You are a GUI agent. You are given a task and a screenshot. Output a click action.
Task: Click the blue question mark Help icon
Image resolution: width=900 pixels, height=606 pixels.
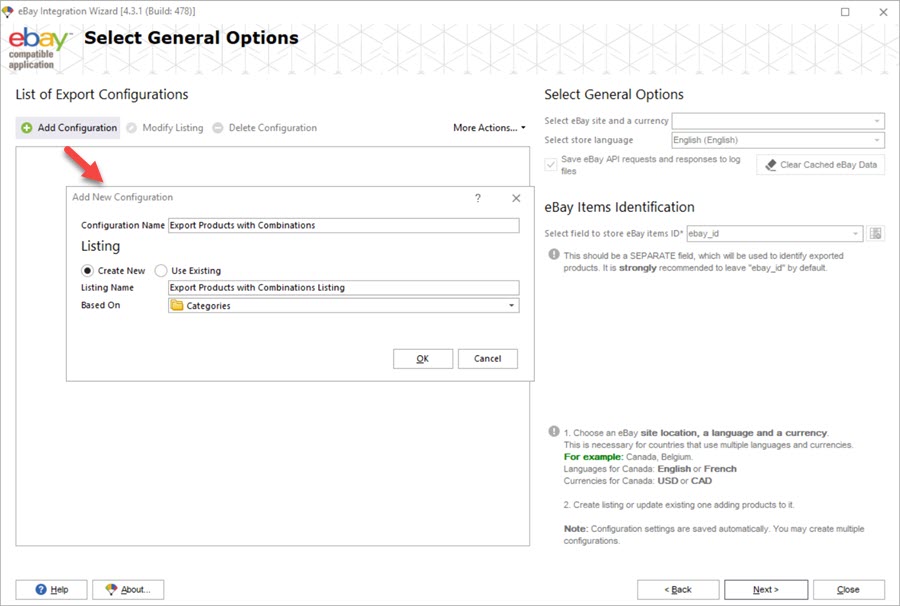click(x=41, y=589)
